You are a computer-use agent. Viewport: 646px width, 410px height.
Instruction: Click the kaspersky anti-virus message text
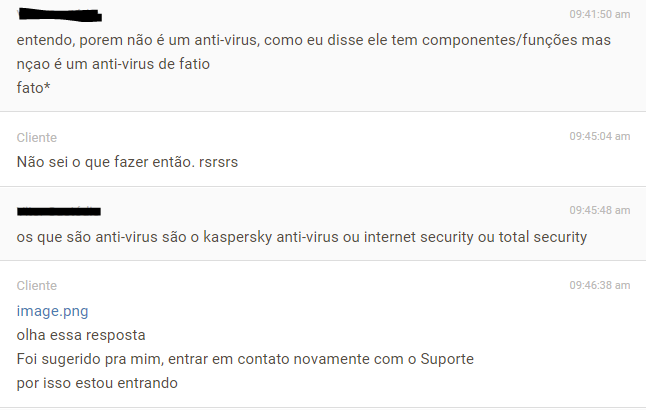click(302, 237)
